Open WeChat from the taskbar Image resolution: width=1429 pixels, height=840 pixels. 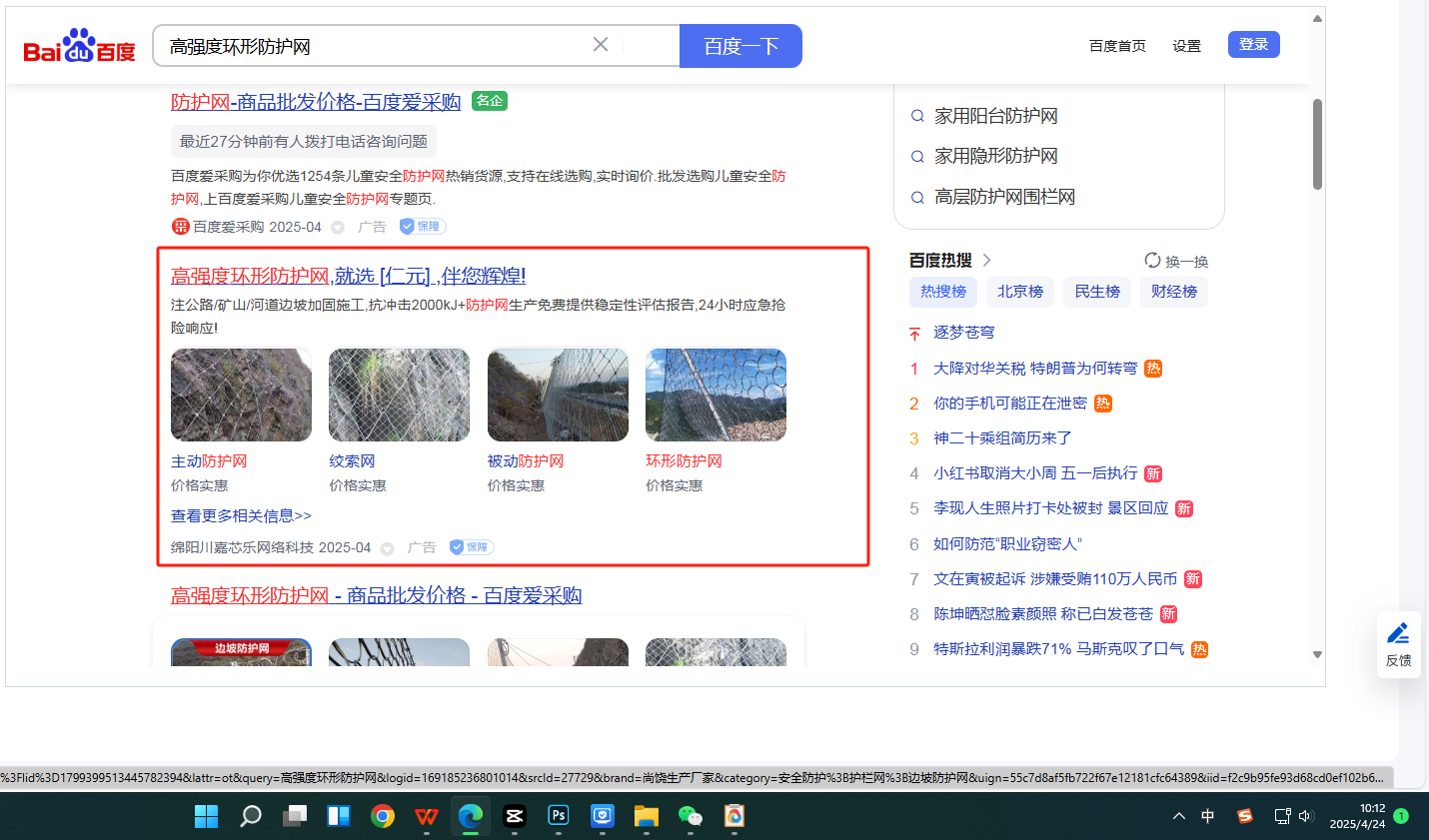coord(691,816)
